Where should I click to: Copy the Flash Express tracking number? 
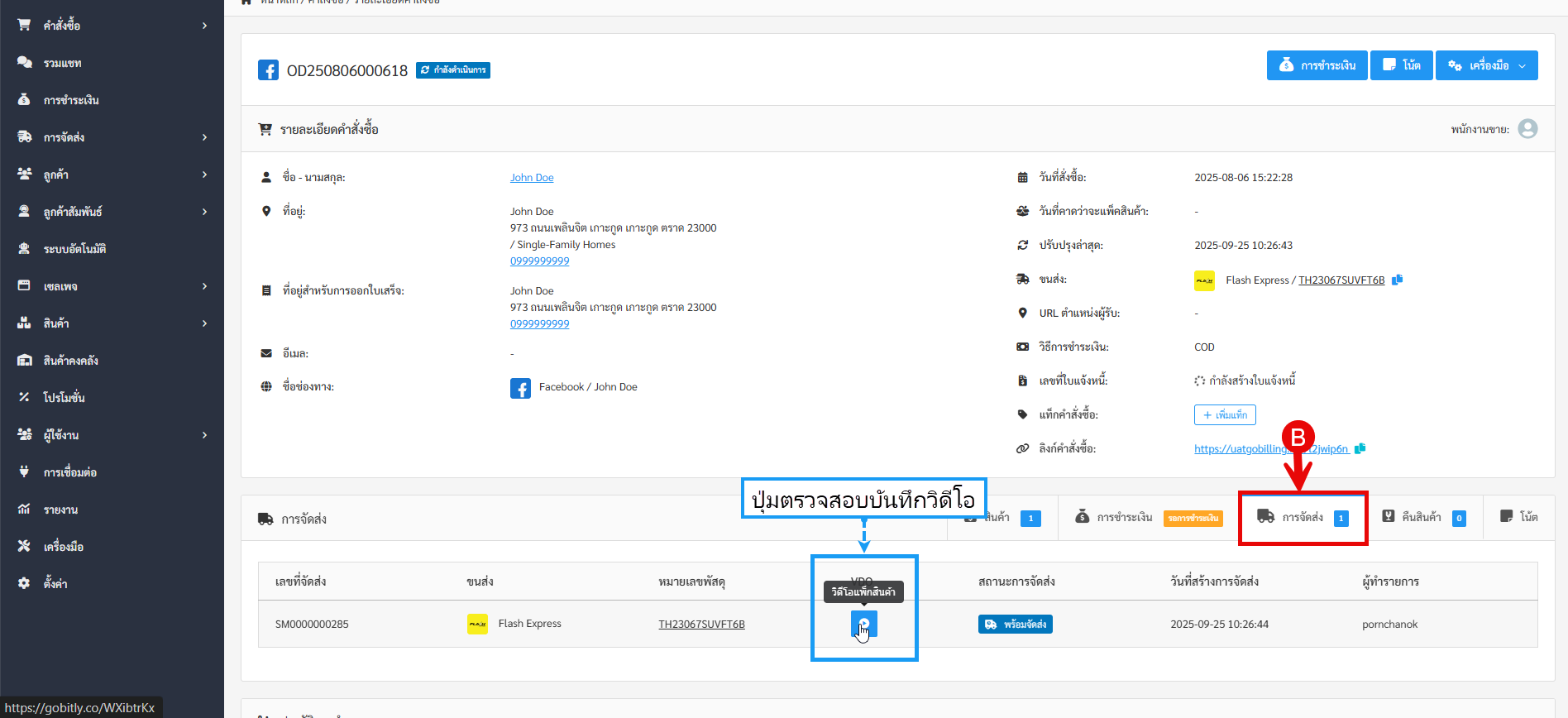(x=1397, y=280)
